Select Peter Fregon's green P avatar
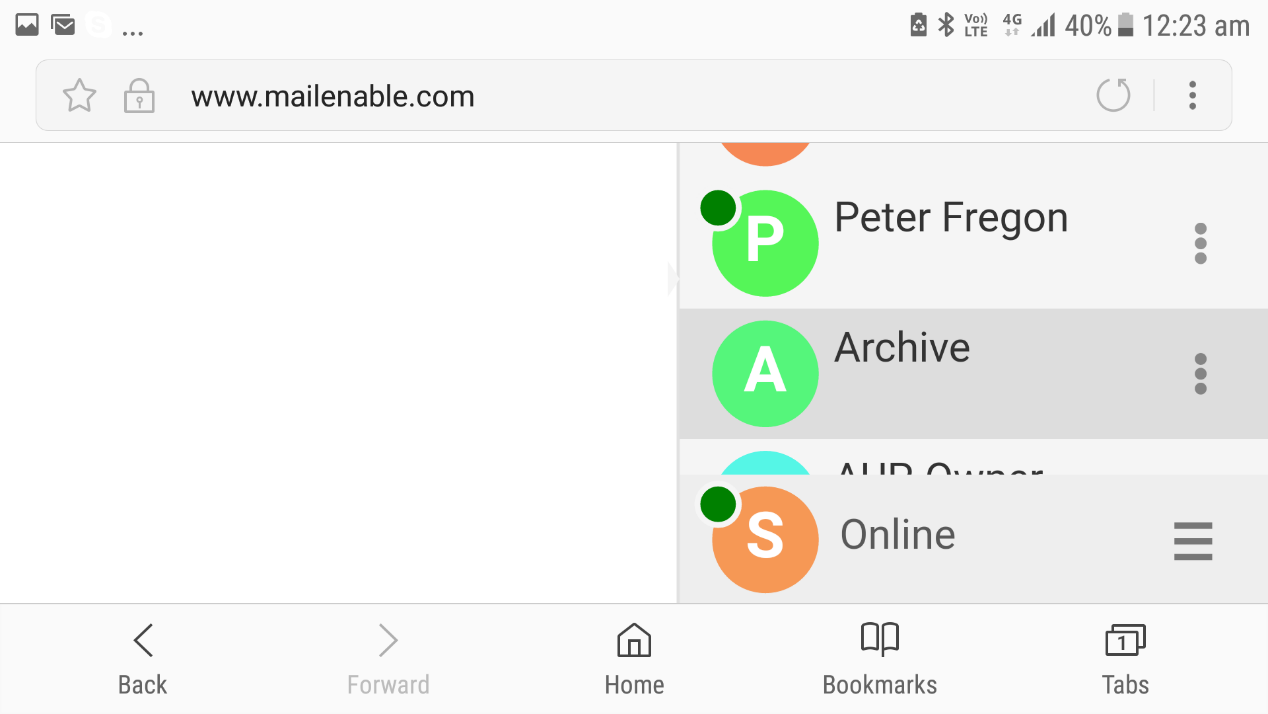The height and width of the screenshot is (714, 1268). (x=765, y=243)
